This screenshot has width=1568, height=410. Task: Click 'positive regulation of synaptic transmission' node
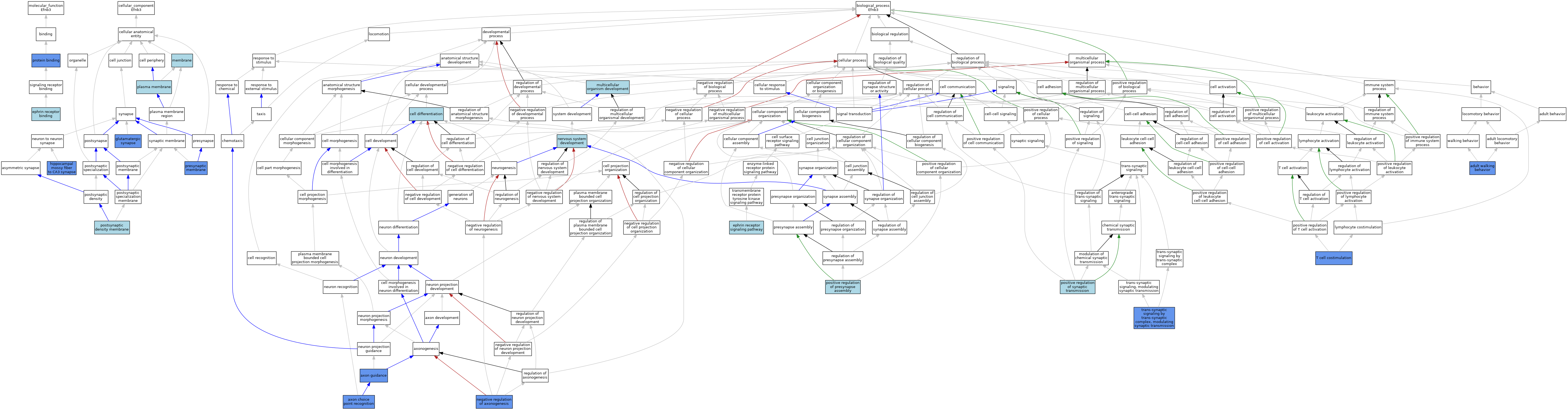(x=1077, y=287)
